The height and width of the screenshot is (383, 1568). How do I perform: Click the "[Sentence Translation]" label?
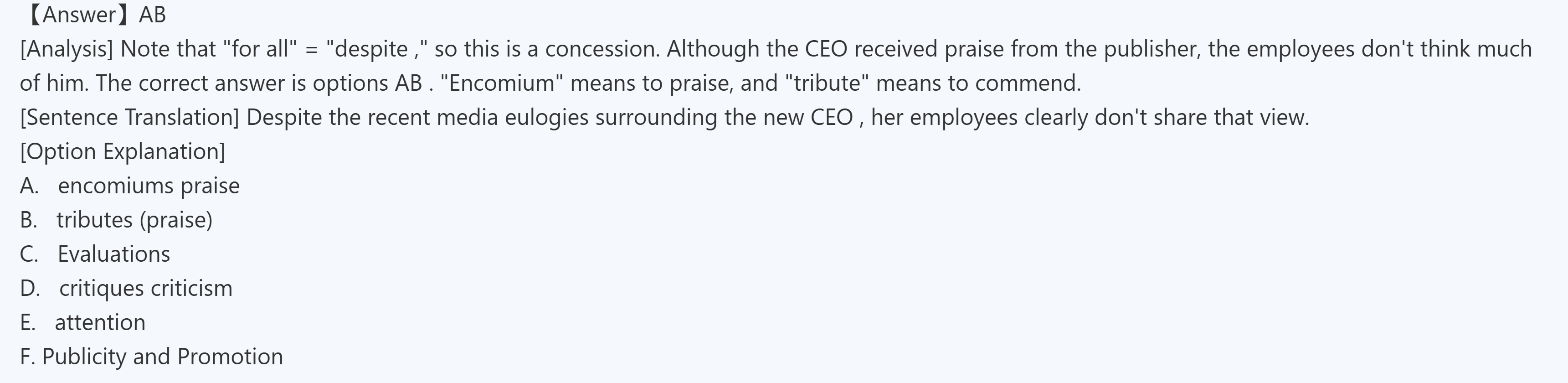tap(130, 117)
